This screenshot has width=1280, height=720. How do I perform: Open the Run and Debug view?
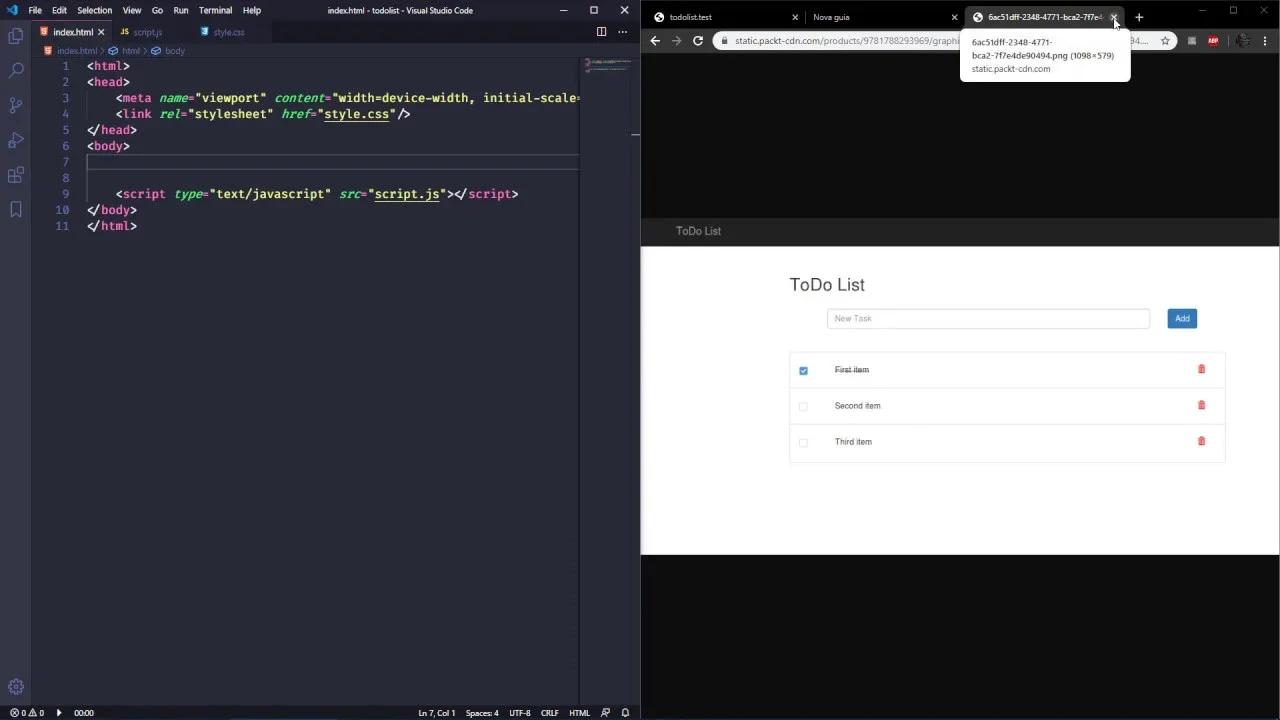click(x=16, y=140)
